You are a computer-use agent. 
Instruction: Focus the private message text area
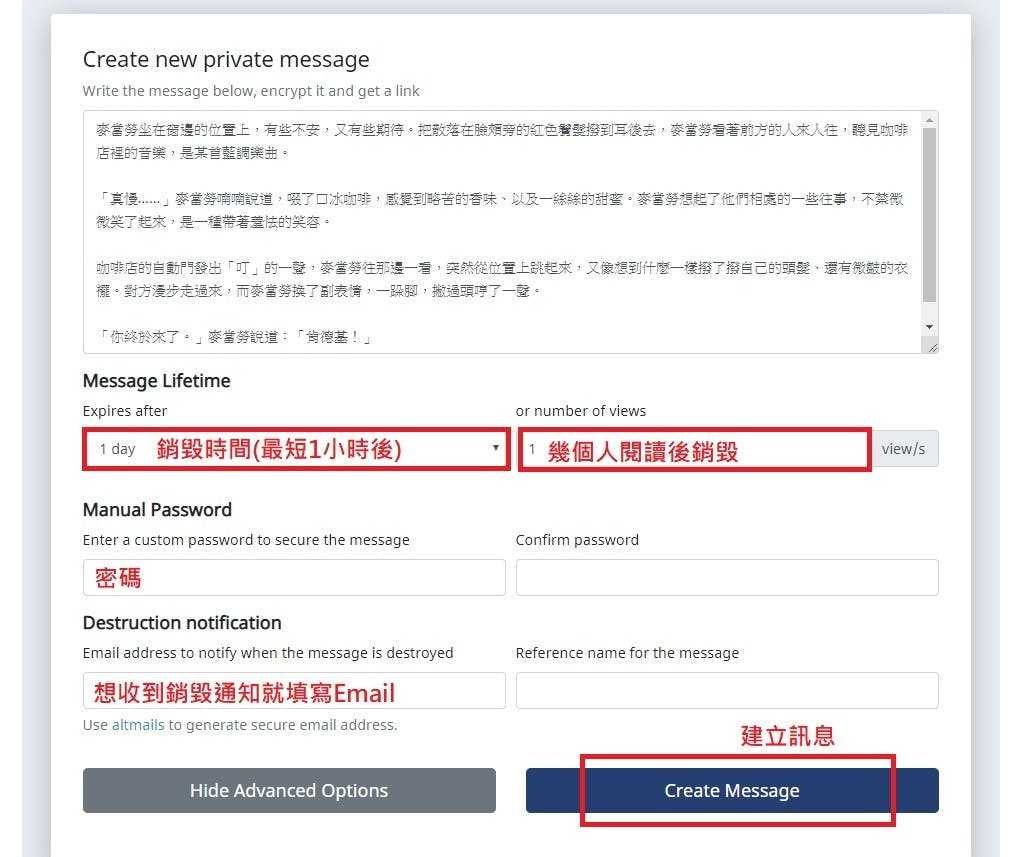(502, 233)
